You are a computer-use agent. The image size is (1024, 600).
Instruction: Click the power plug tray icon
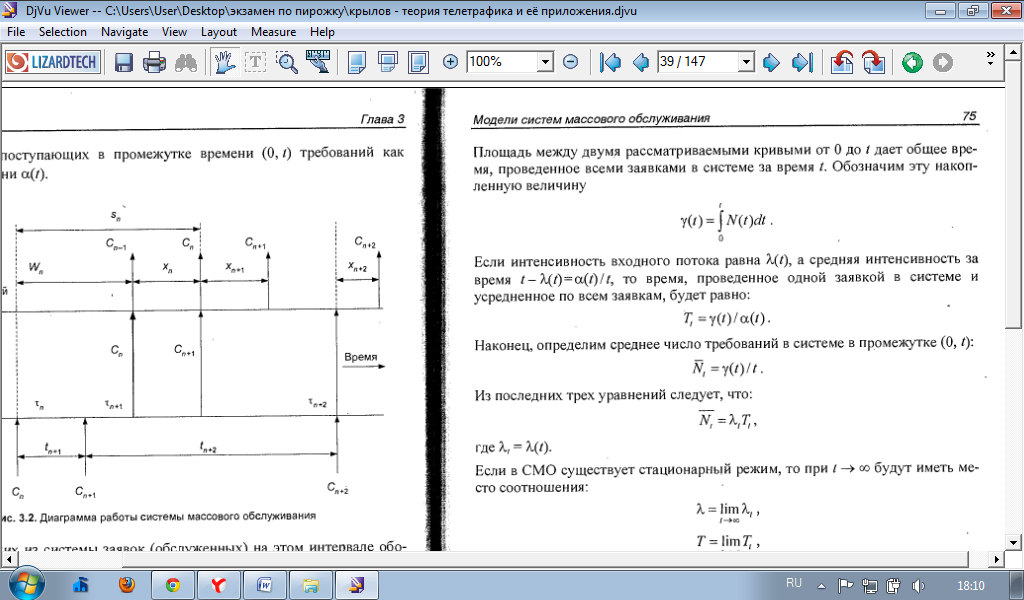click(894, 586)
